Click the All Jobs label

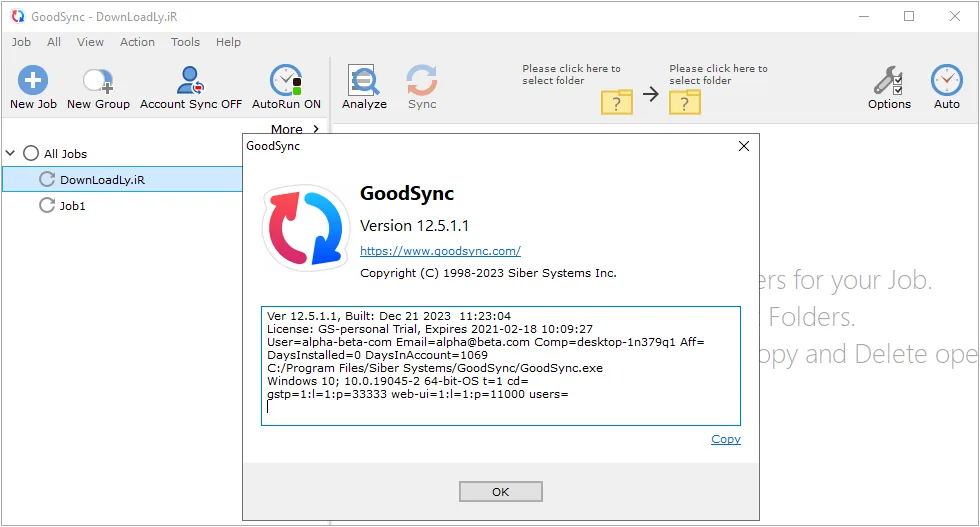pos(65,154)
